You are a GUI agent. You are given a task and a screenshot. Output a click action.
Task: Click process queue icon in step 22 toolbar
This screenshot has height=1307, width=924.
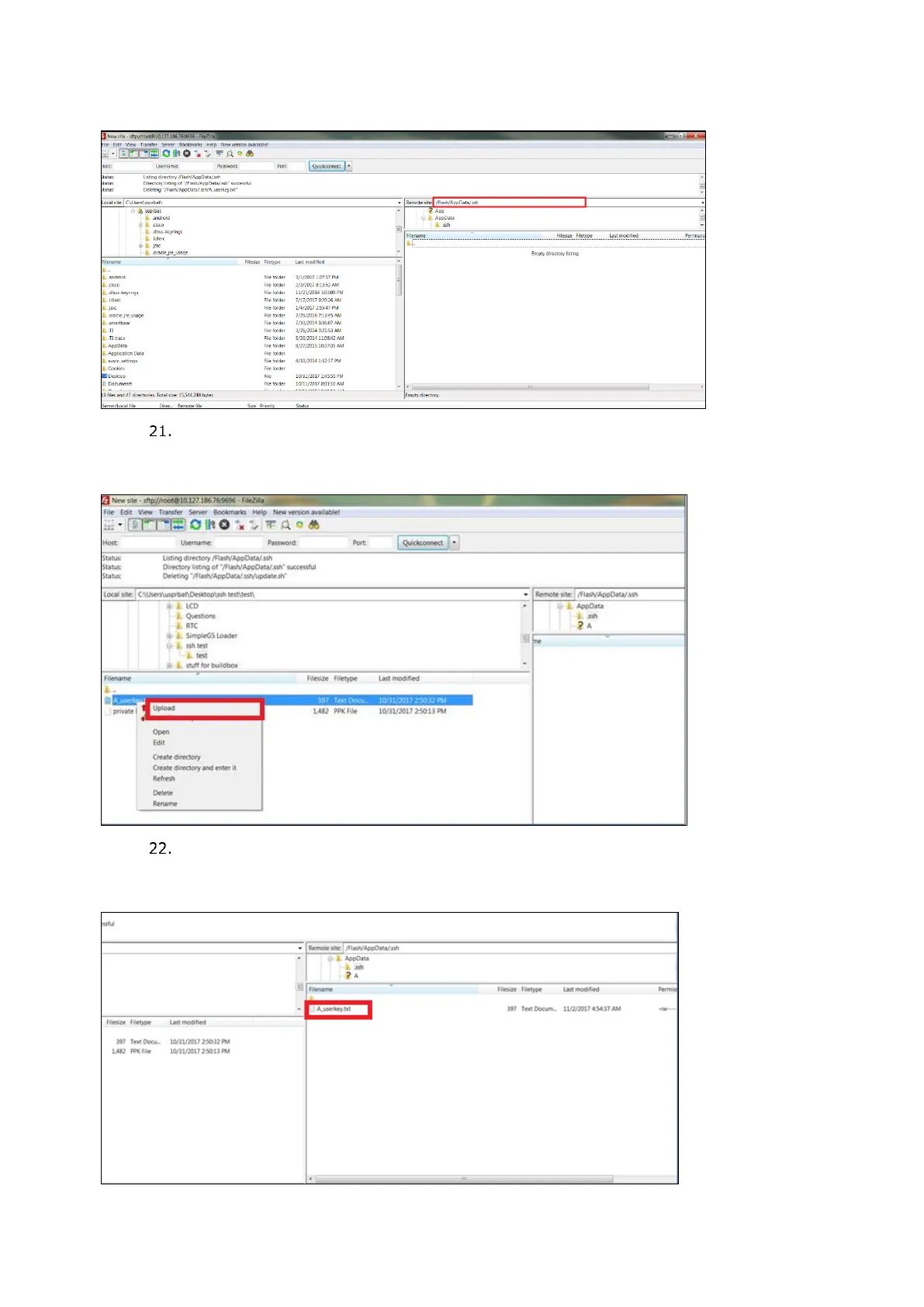click(210, 525)
